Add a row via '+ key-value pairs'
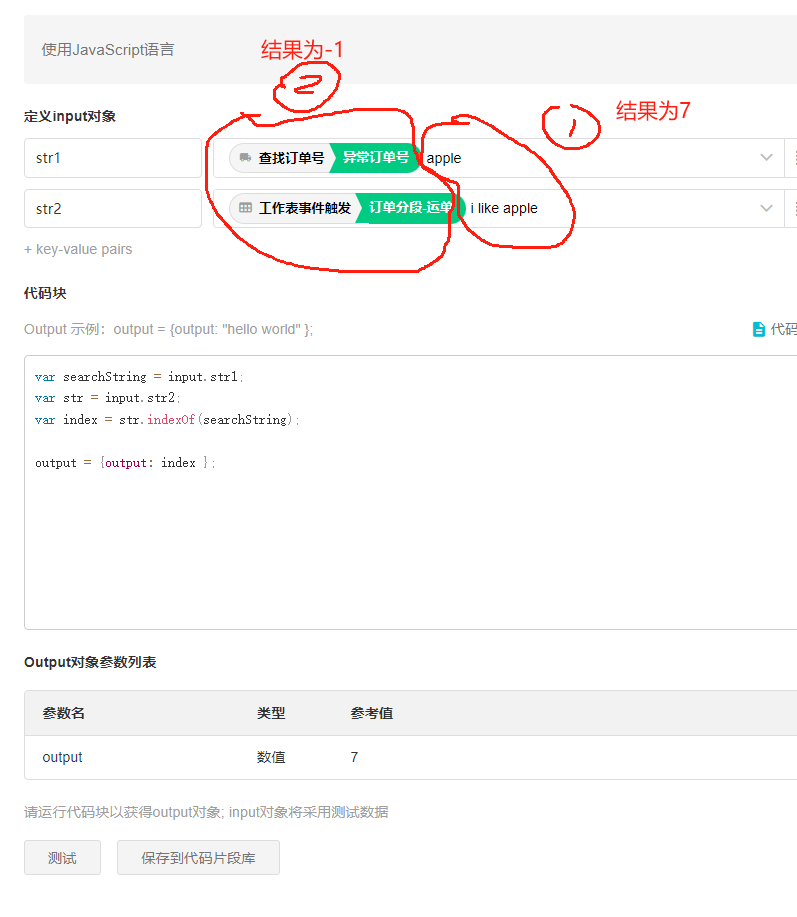This screenshot has width=797, height=917. tap(78, 249)
